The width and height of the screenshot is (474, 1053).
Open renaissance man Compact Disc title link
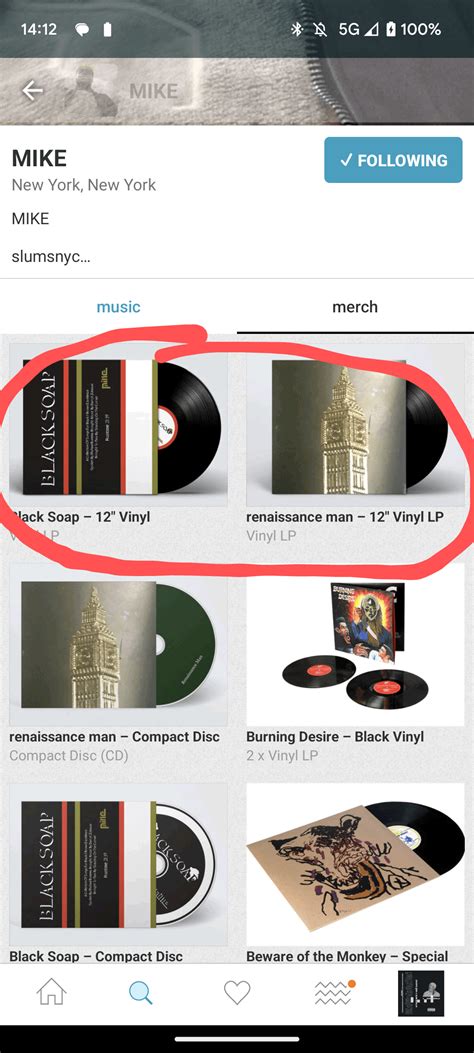click(x=114, y=736)
